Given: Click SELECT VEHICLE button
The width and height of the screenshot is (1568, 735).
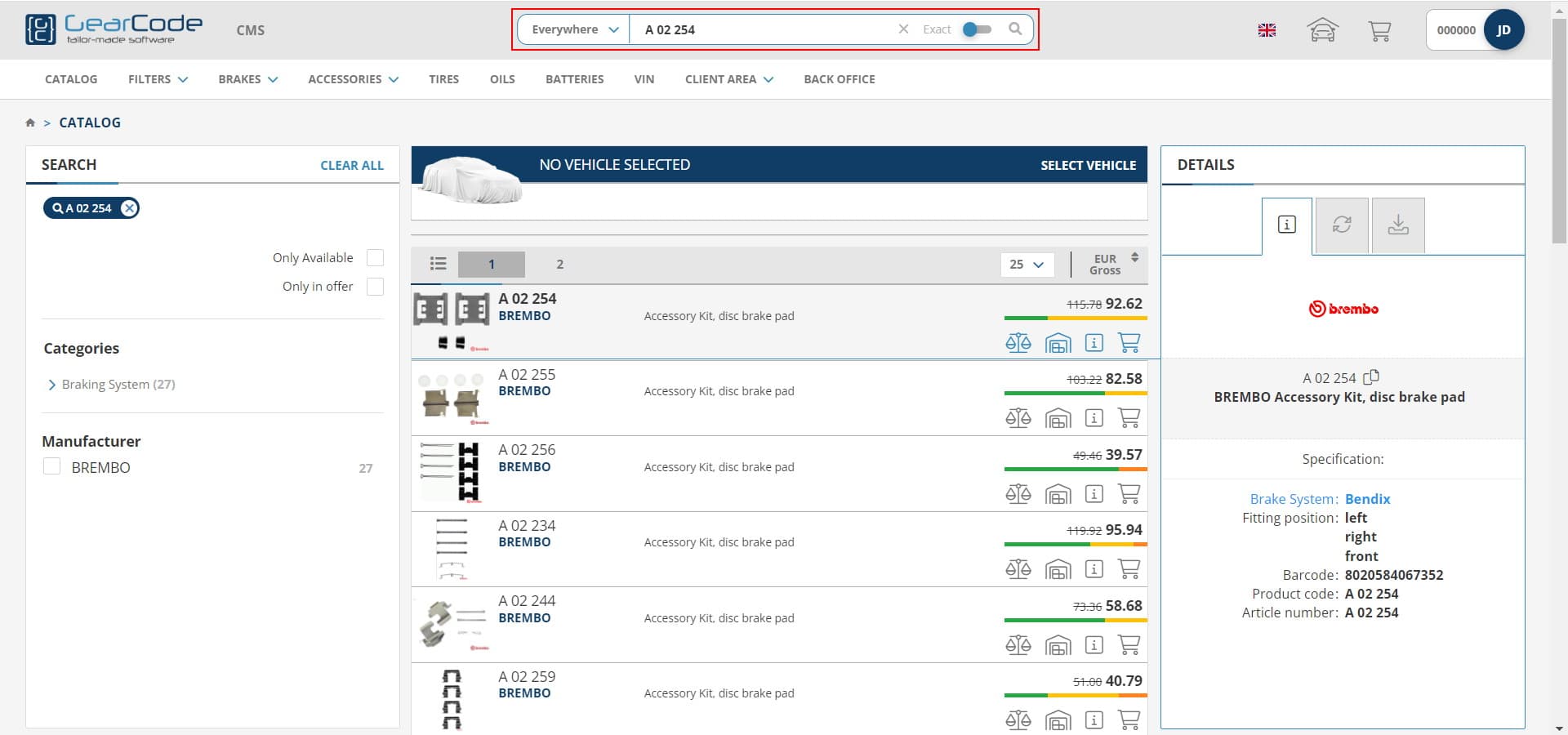Looking at the screenshot, I should coord(1088,165).
